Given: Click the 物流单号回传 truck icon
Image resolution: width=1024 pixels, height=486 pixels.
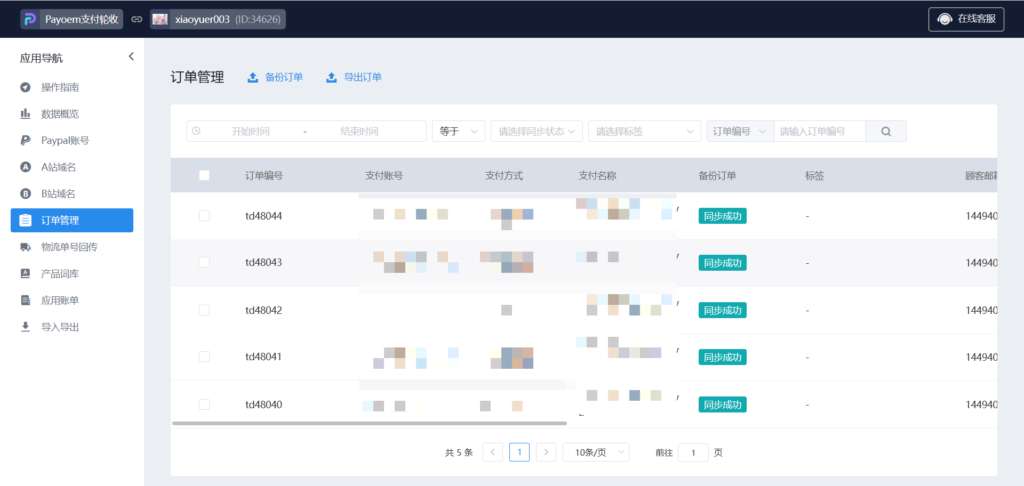Looking at the screenshot, I should [x=25, y=247].
